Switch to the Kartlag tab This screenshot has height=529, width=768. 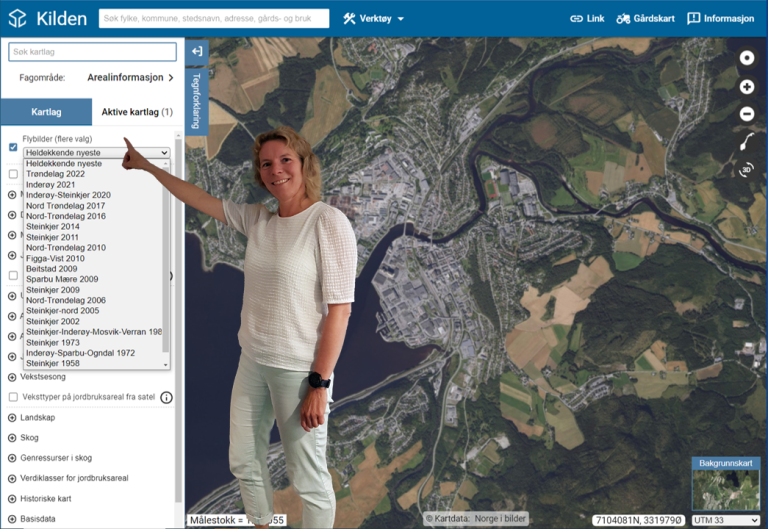tap(46, 112)
